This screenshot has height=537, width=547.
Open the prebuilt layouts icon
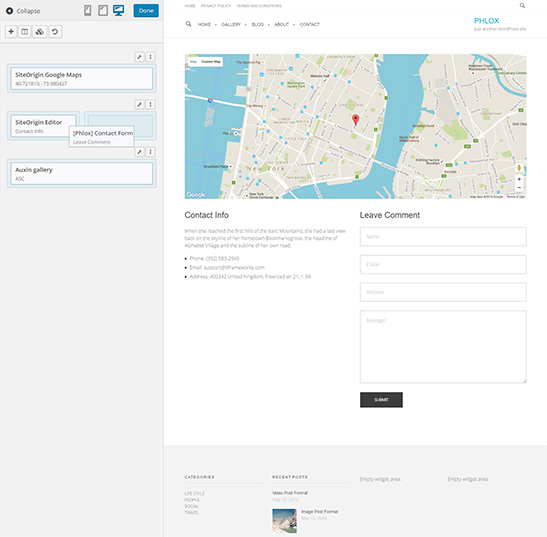pyautogui.click(x=40, y=32)
